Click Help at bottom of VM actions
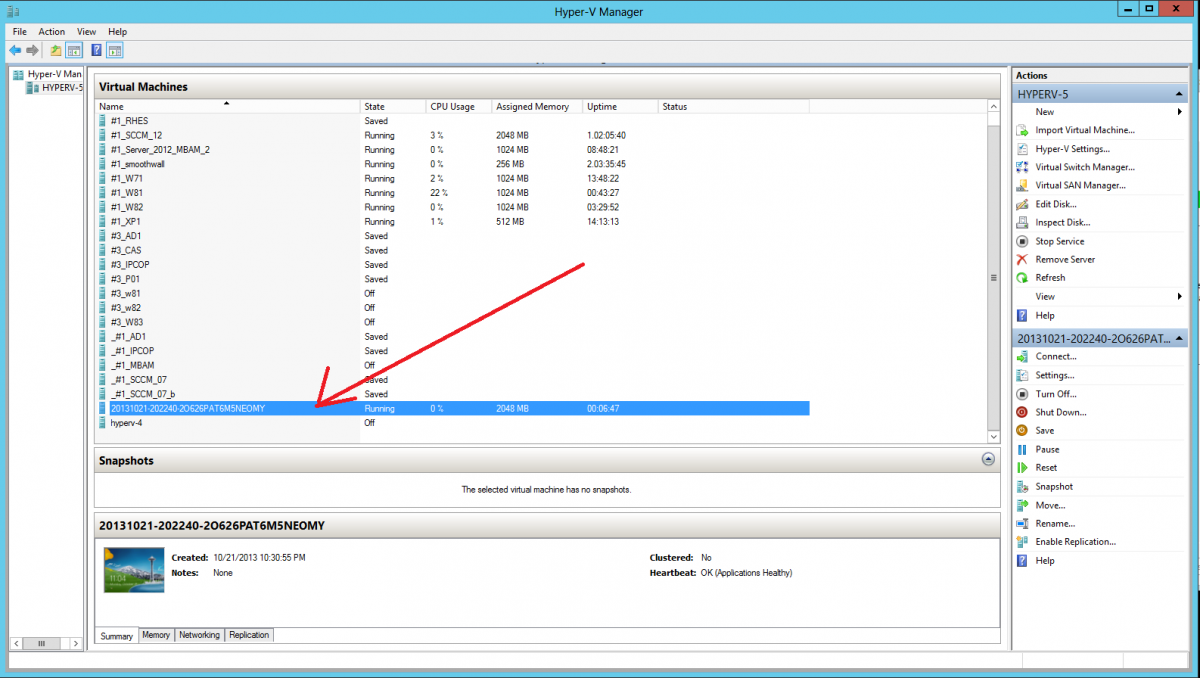Screen dimensions: 1200x678 1045,561
